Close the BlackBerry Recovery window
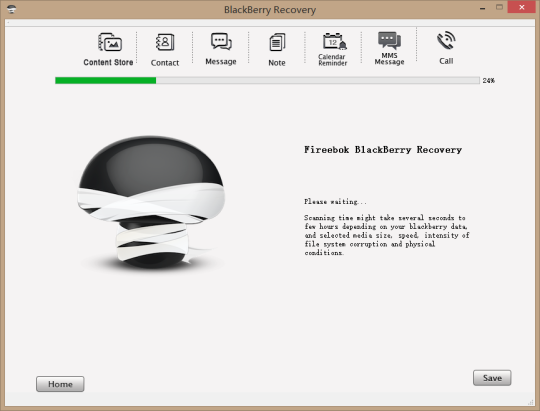This screenshot has width=540, height=411. point(521,7)
